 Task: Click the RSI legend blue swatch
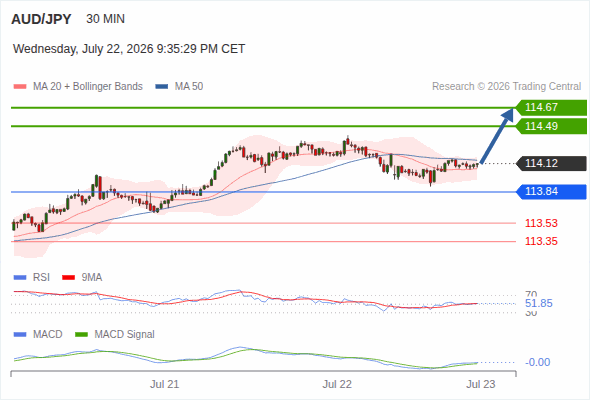click(x=20, y=278)
